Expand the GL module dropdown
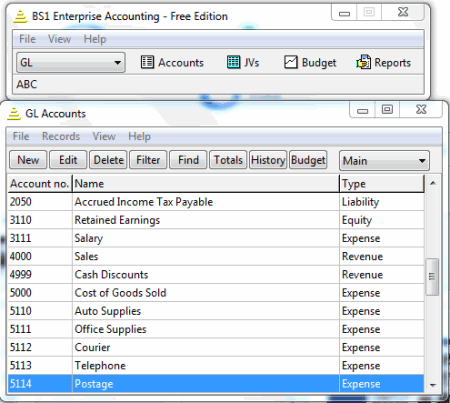 coord(71,62)
